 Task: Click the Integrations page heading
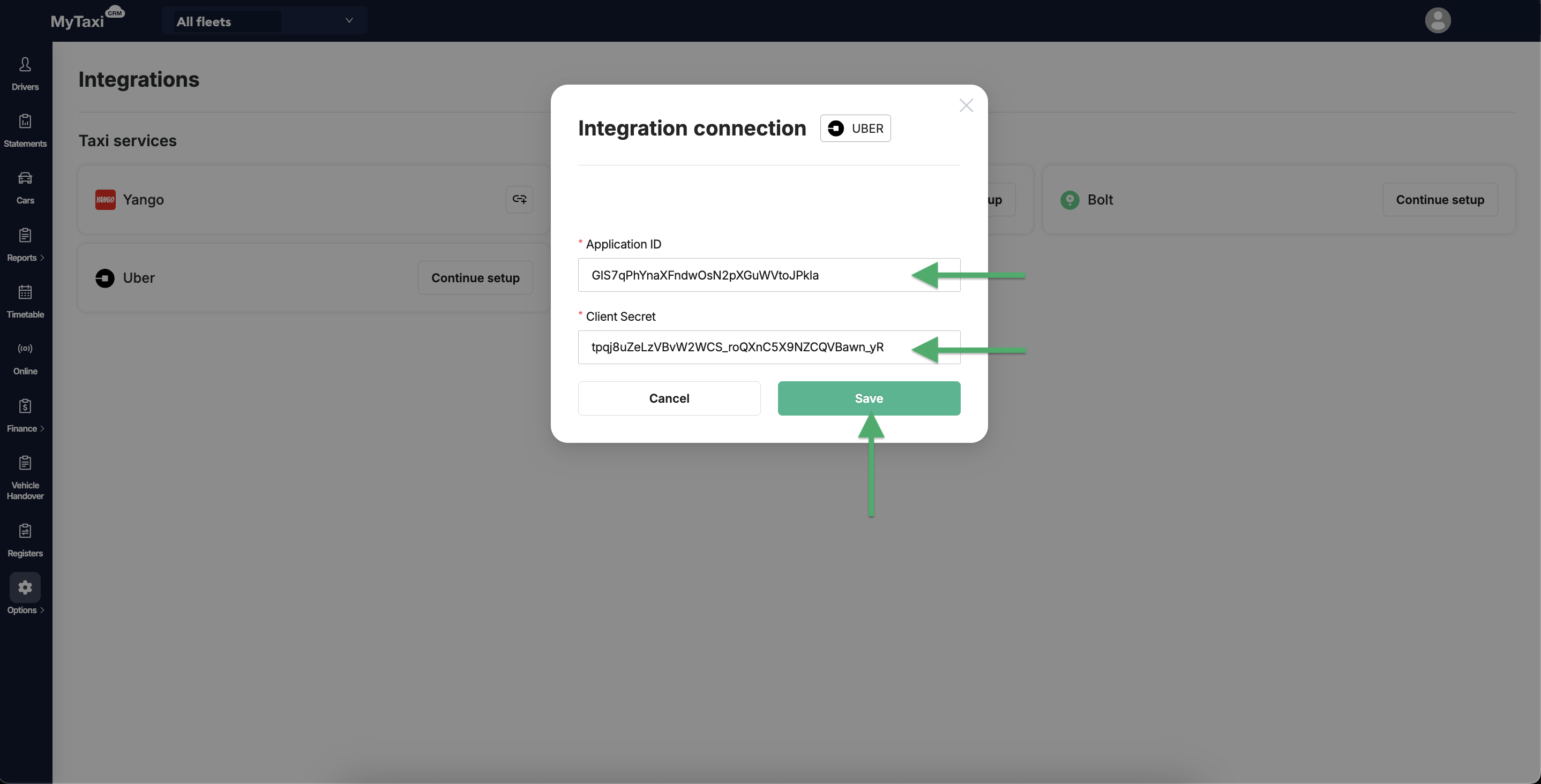click(x=139, y=79)
